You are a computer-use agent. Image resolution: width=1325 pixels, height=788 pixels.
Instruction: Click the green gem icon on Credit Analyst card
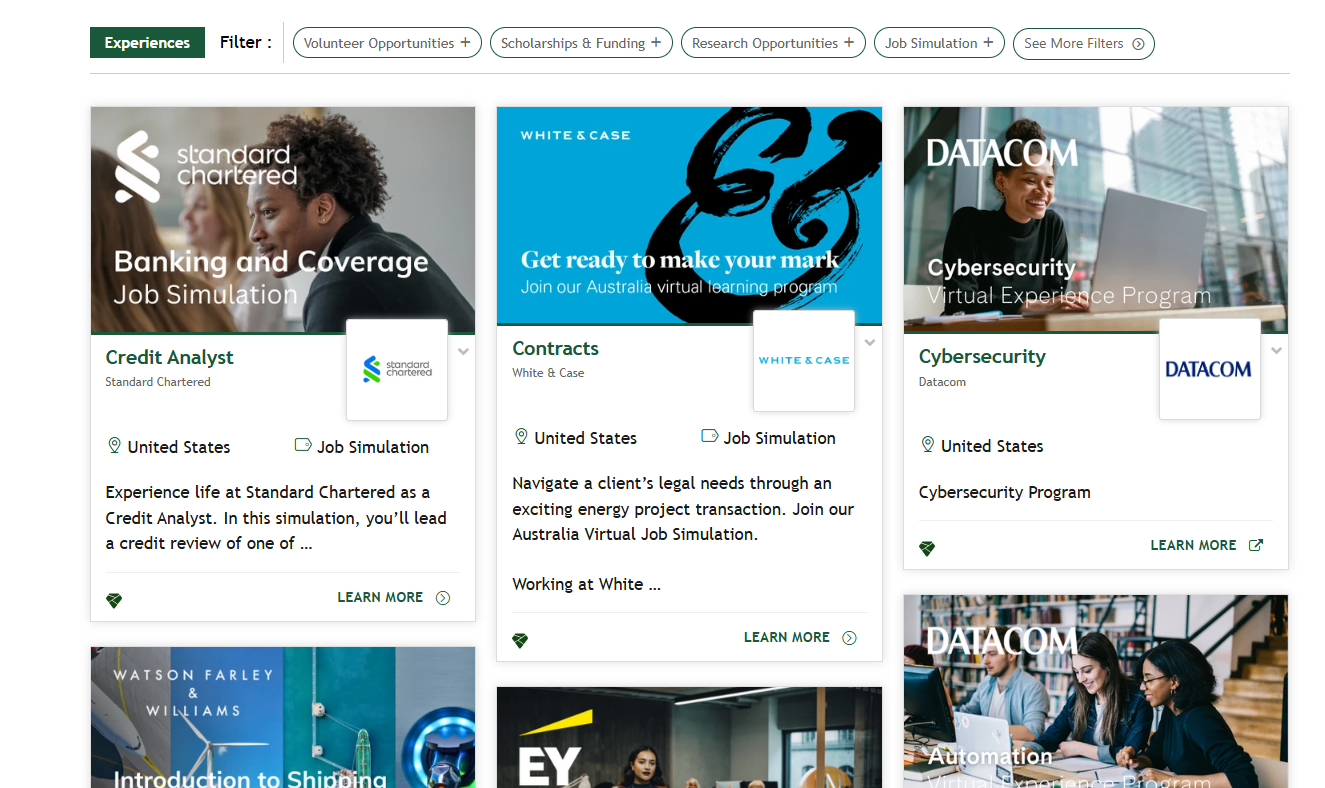click(x=114, y=601)
